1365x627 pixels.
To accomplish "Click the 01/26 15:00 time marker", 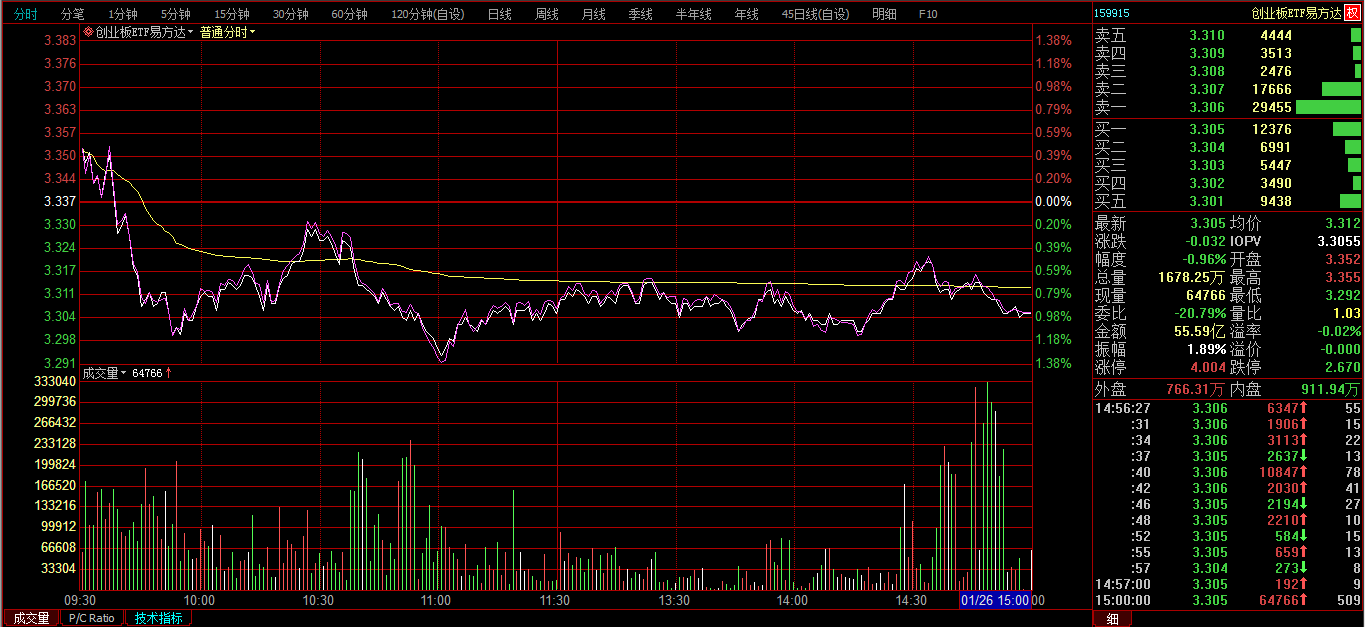I will tap(995, 600).
